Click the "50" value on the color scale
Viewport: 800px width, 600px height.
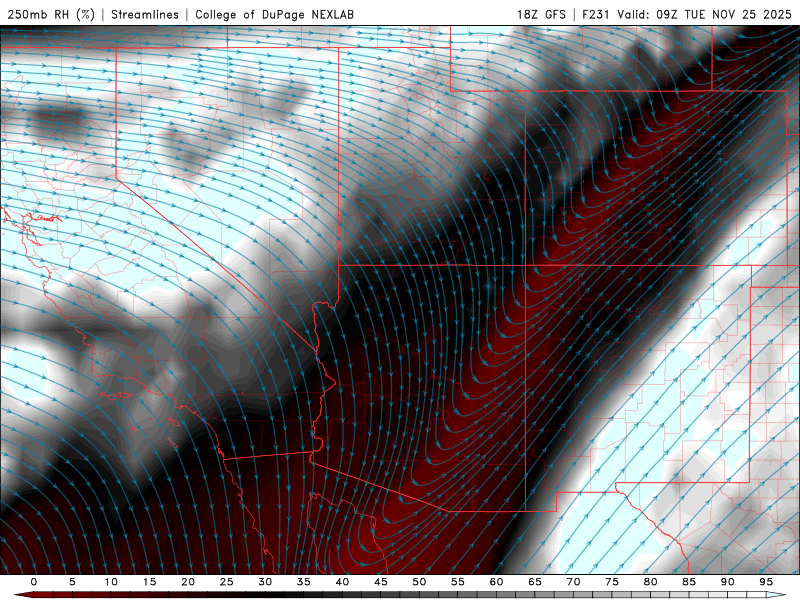(419, 582)
